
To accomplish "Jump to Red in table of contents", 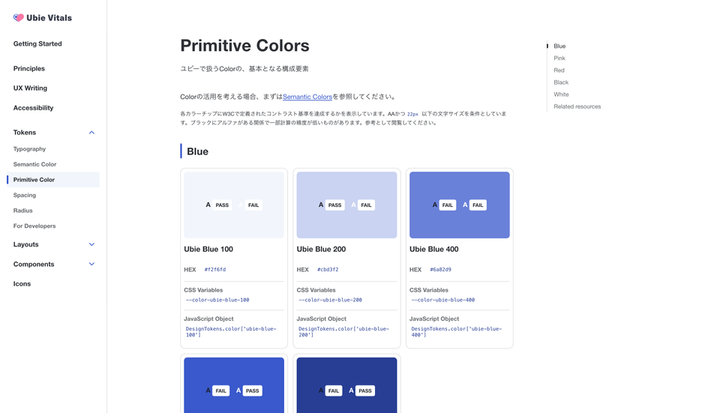I will coord(559,70).
